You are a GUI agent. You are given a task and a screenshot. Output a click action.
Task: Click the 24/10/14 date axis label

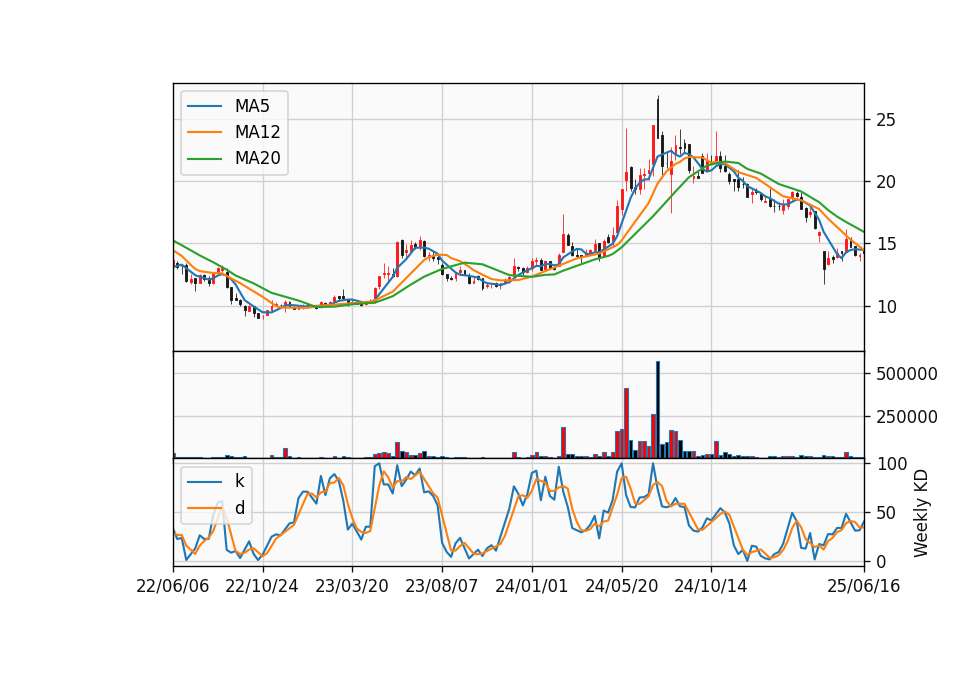711,586
